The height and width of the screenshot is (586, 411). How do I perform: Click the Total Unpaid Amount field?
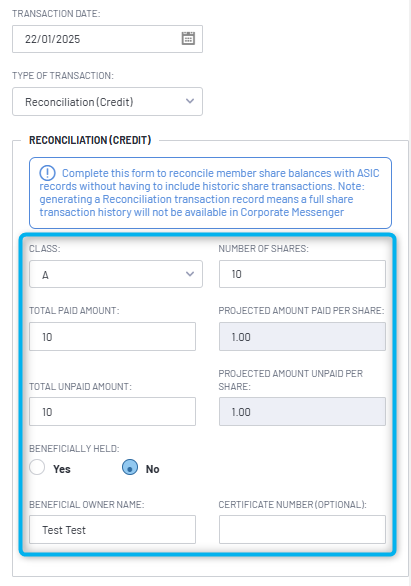(112, 411)
